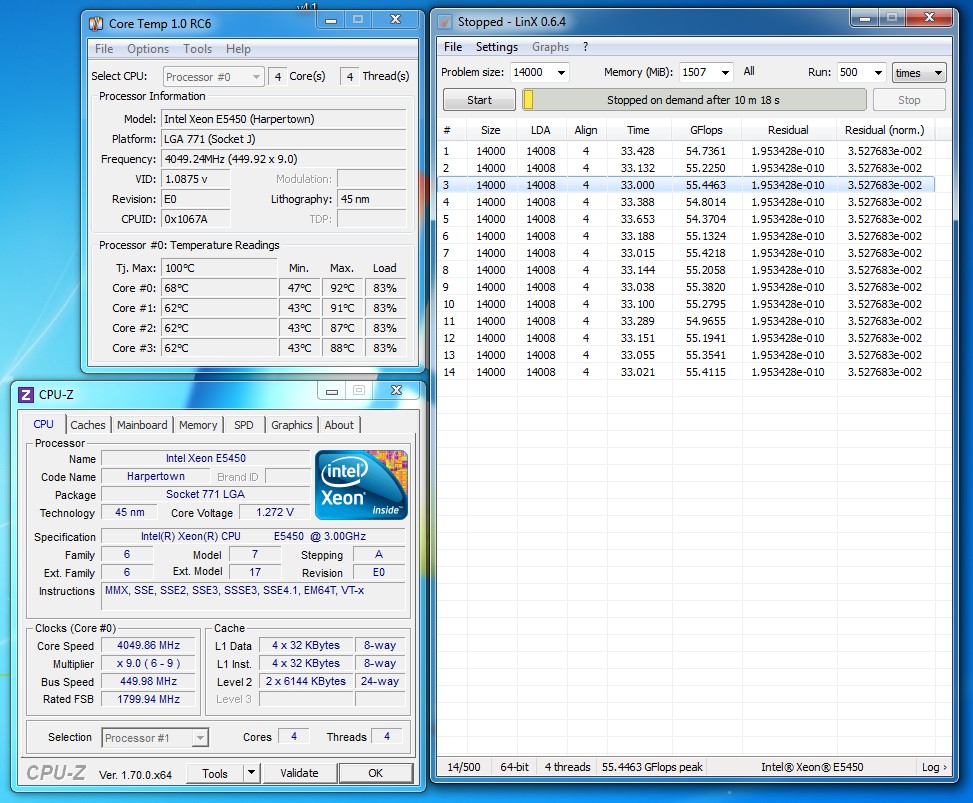
Task: Click the Residual (norm.) column header
Action: (884, 130)
